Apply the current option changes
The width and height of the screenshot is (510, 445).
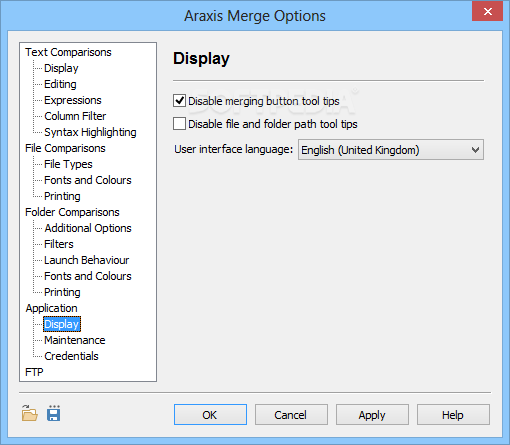pos(372,415)
